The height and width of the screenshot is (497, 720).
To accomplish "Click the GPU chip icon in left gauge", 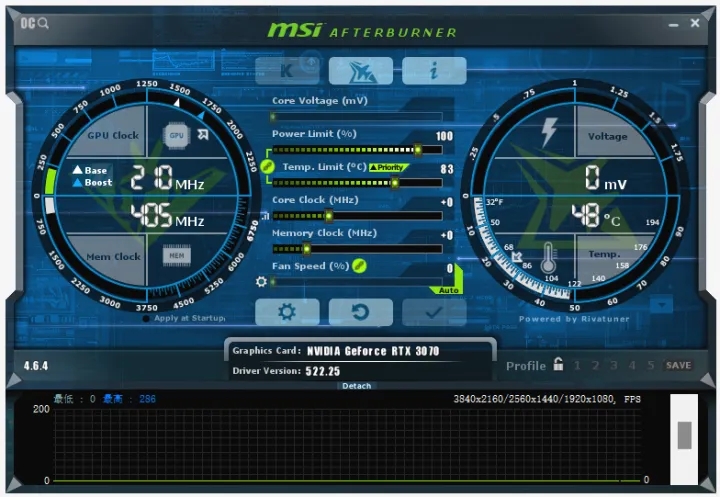I will (x=177, y=136).
